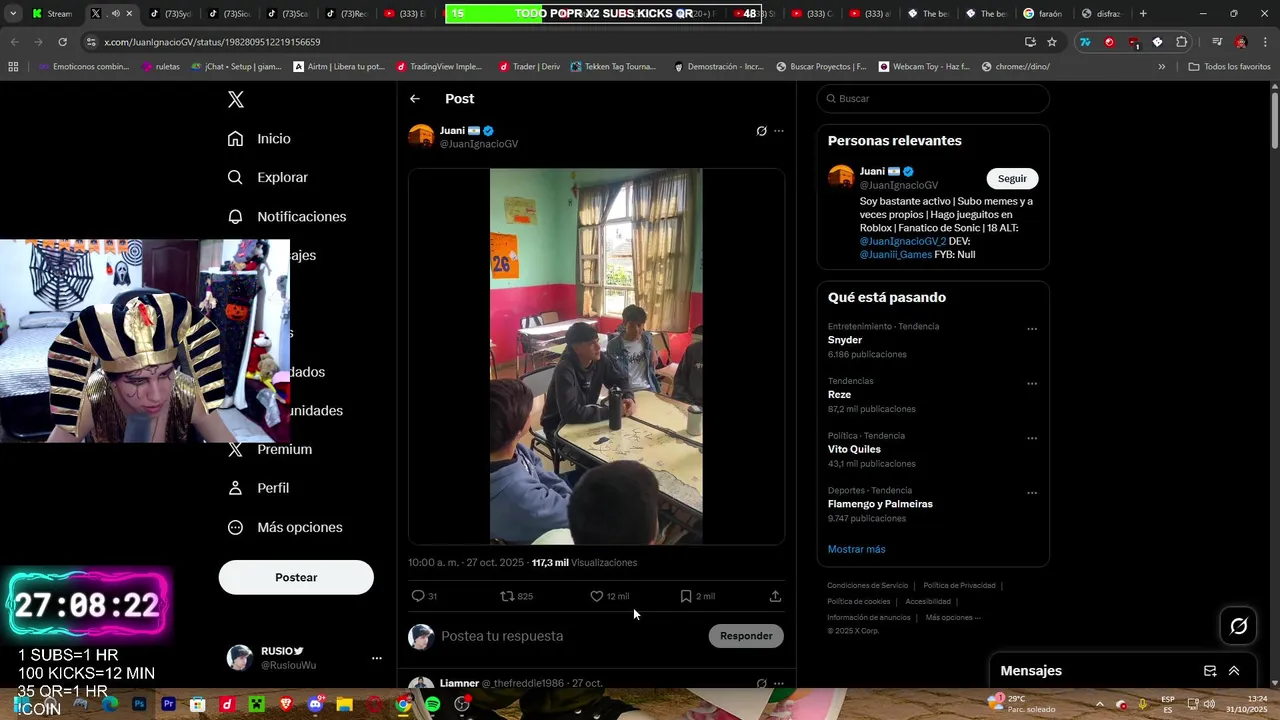Open Notificaciones in sidebar

pos(286,216)
